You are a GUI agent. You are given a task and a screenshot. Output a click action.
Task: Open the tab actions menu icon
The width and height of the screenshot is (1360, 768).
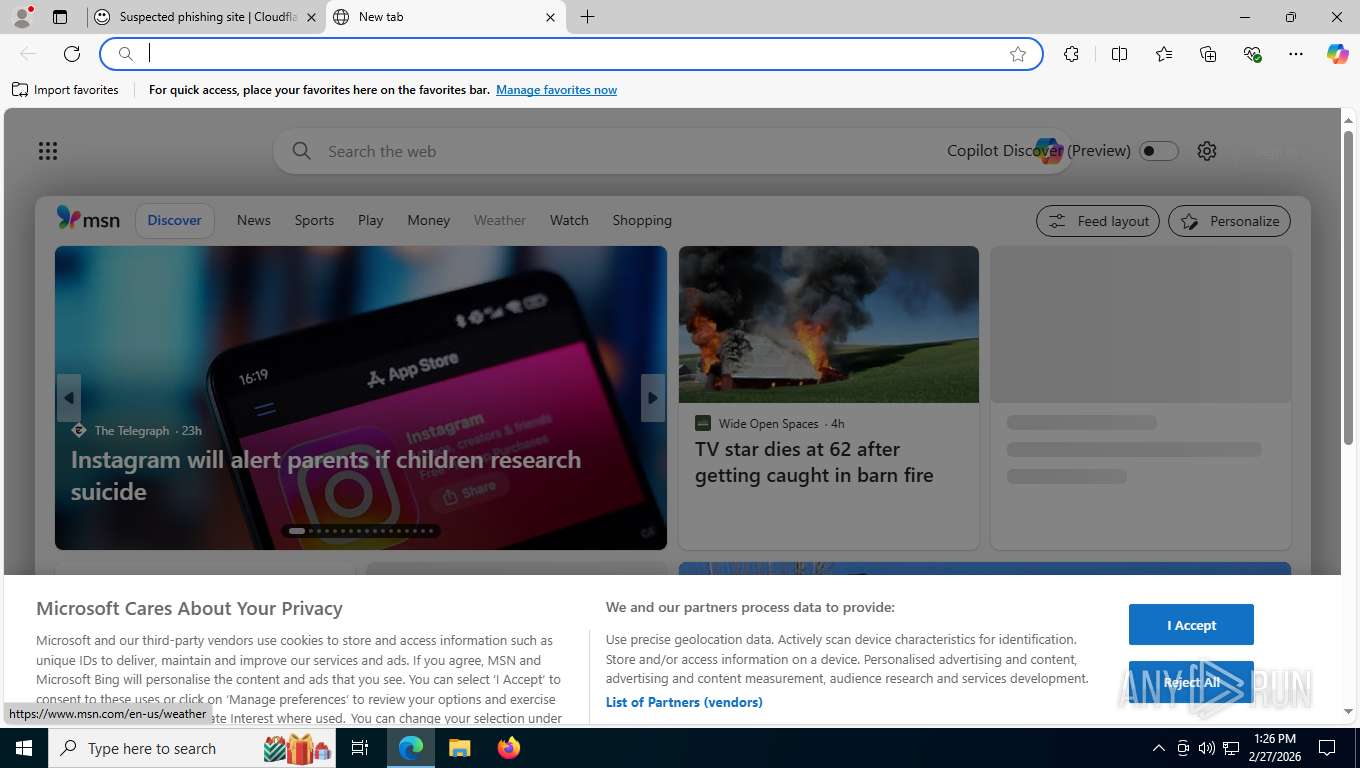click(60, 17)
